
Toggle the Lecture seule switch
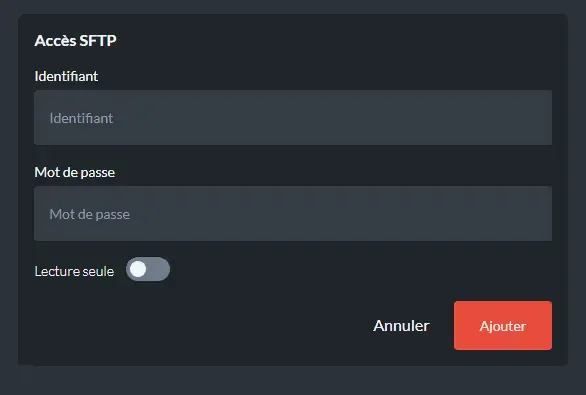(148, 269)
